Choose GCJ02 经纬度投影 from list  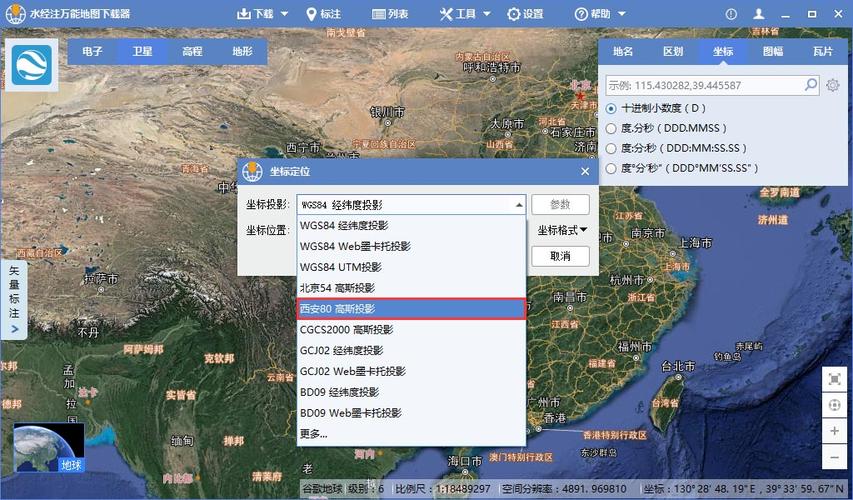(x=411, y=350)
